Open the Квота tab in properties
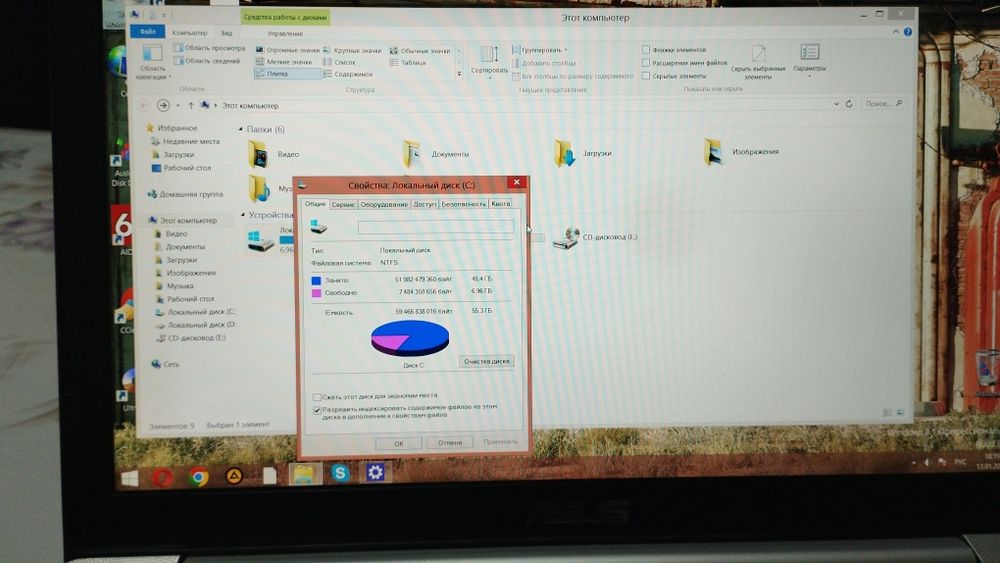Image resolution: width=1000 pixels, height=563 pixels. coord(501,203)
